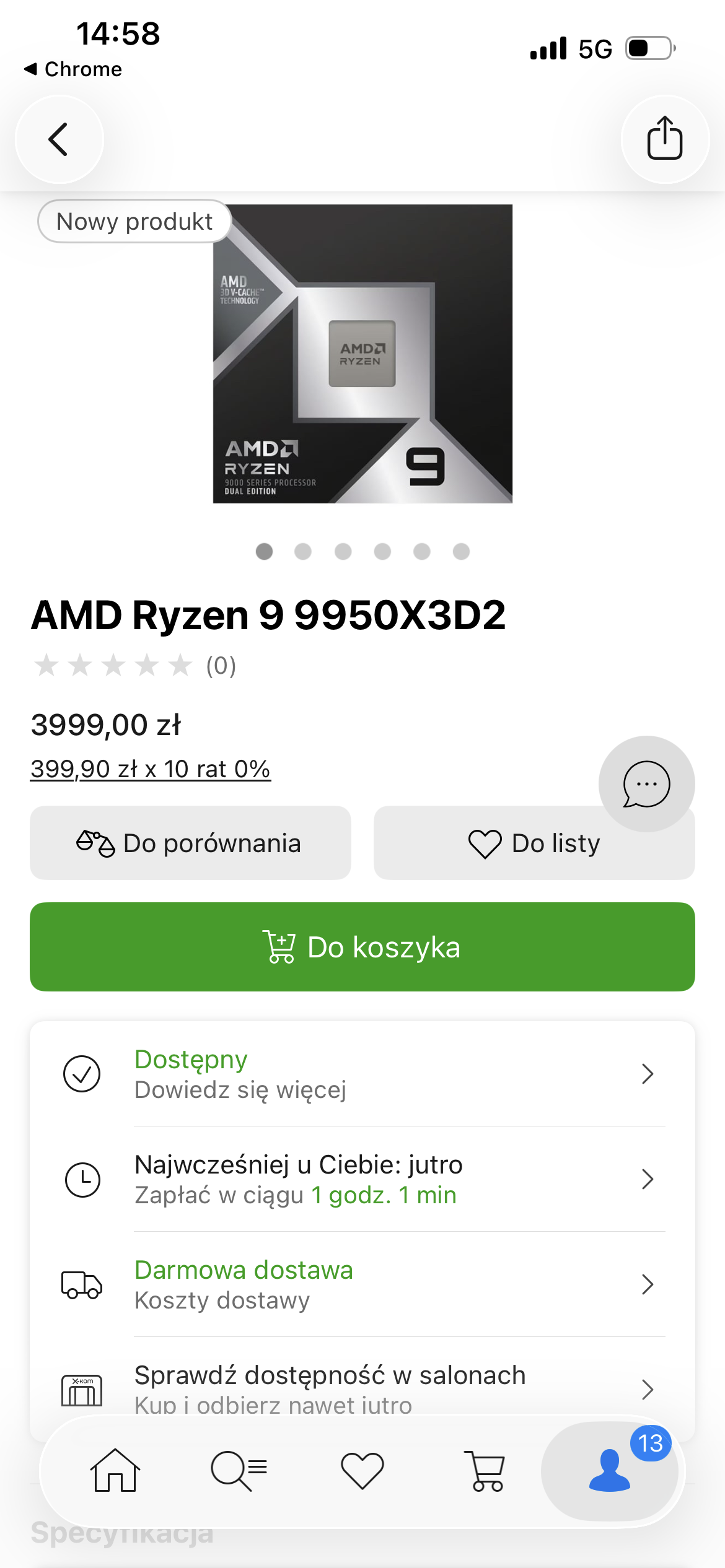Open the chat bubble support button

coord(646,784)
